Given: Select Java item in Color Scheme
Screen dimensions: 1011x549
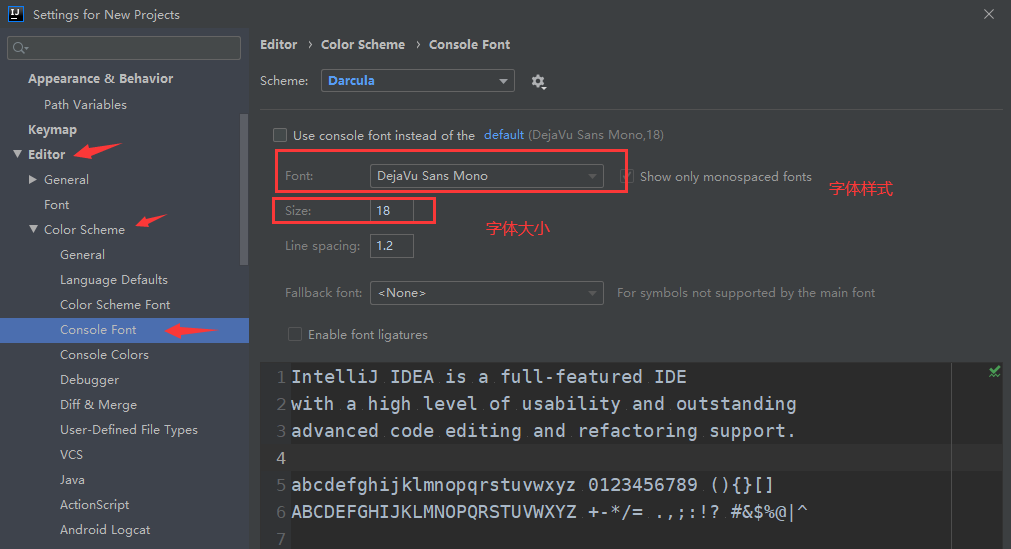Looking at the screenshot, I should tap(72, 480).
